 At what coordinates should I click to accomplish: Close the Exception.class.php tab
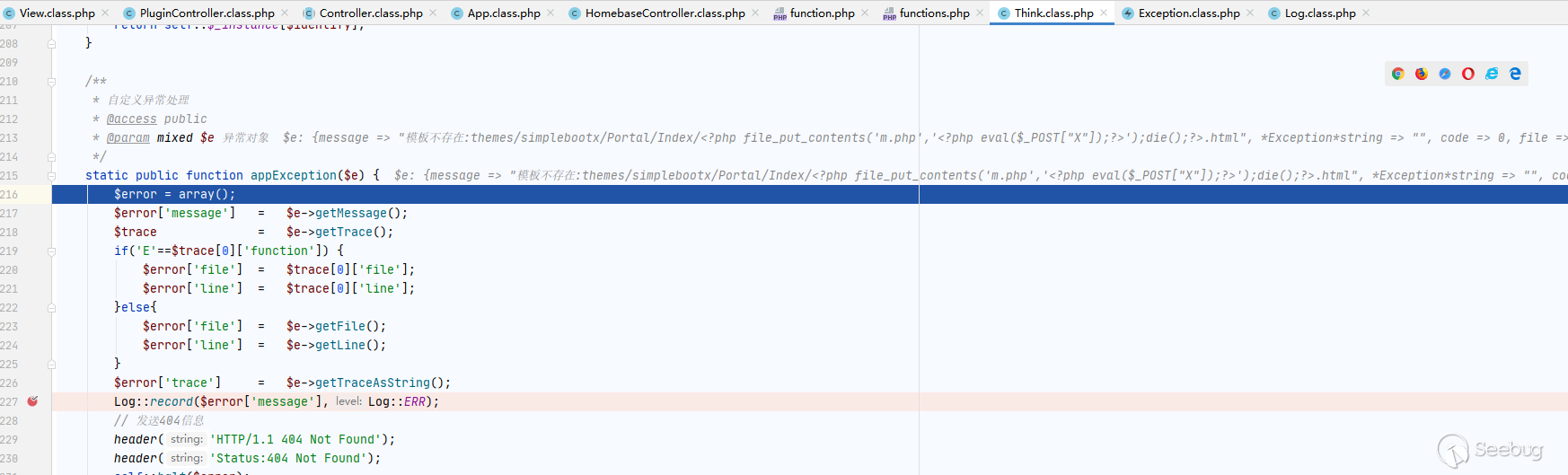coord(1250,13)
